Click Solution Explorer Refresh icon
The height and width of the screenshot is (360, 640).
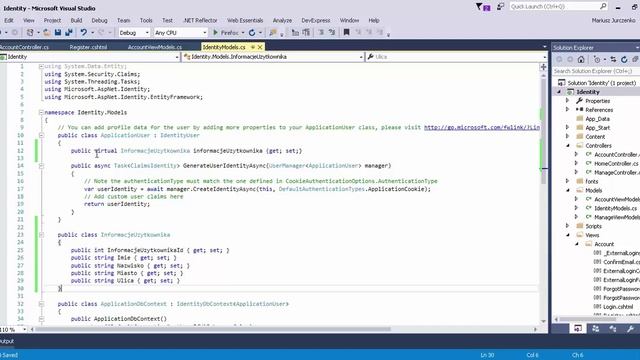pos(624,60)
